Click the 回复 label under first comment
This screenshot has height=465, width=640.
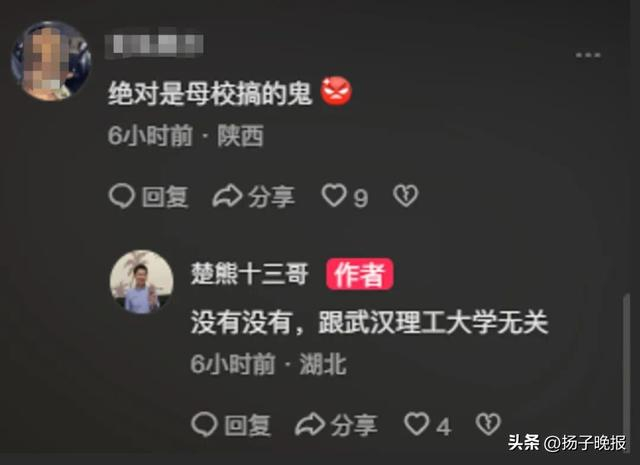tap(165, 197)
